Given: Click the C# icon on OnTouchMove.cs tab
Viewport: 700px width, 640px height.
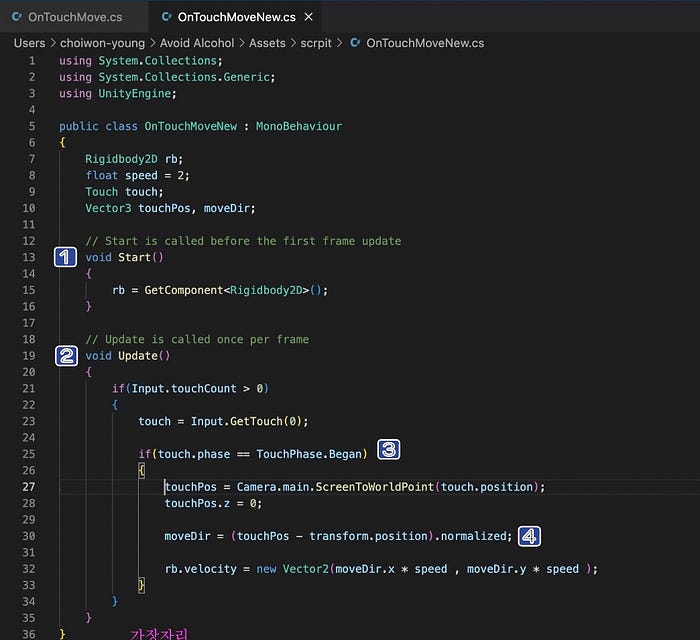Looking at the screenshot, I should [x=17, y=17].
